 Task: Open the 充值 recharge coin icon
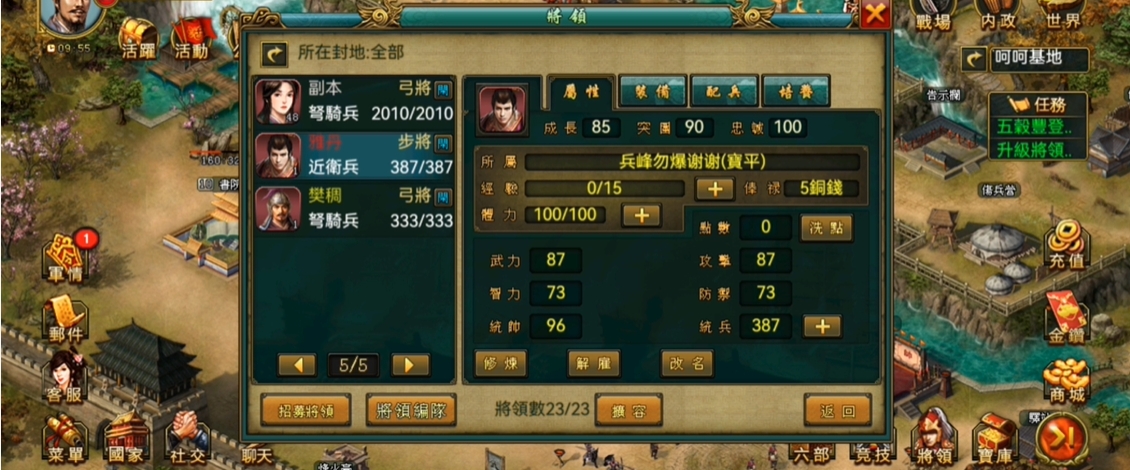coord(1066,246)
